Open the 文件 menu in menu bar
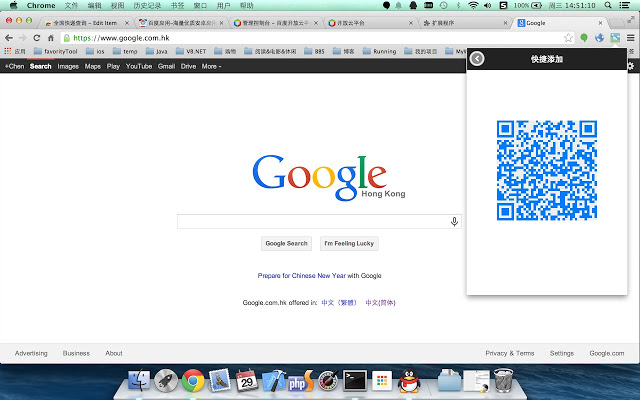Screen dimensions: 640x400 [x=71, y=5]
